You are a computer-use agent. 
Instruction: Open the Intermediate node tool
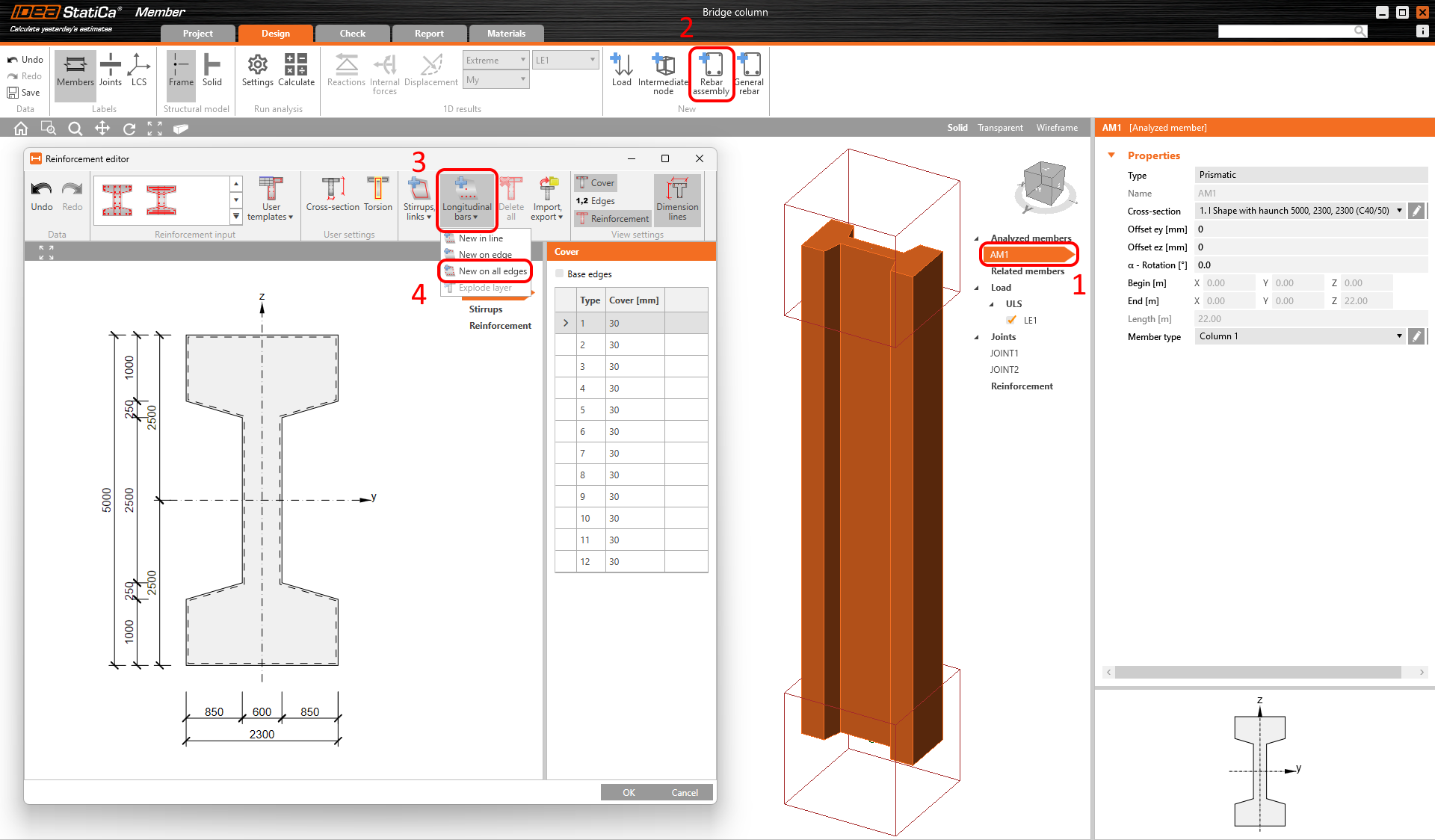point(662,73)
